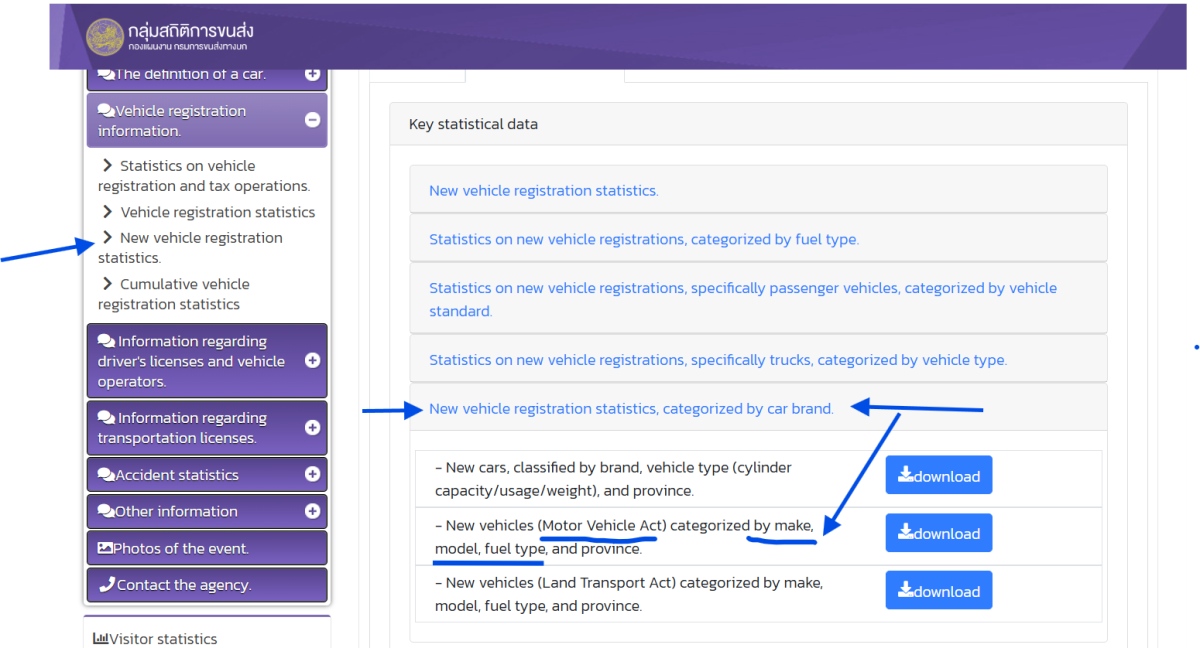Screen dimensions: 1200x648
Task: Open Cumulative vehicle registration statistics
Action: click(174, 294)
